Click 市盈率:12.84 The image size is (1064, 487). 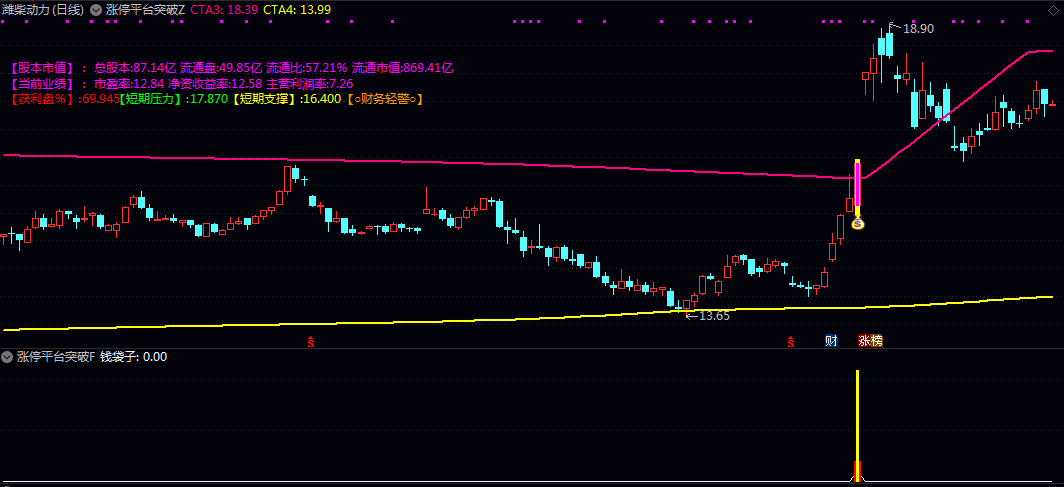(129, 84)
